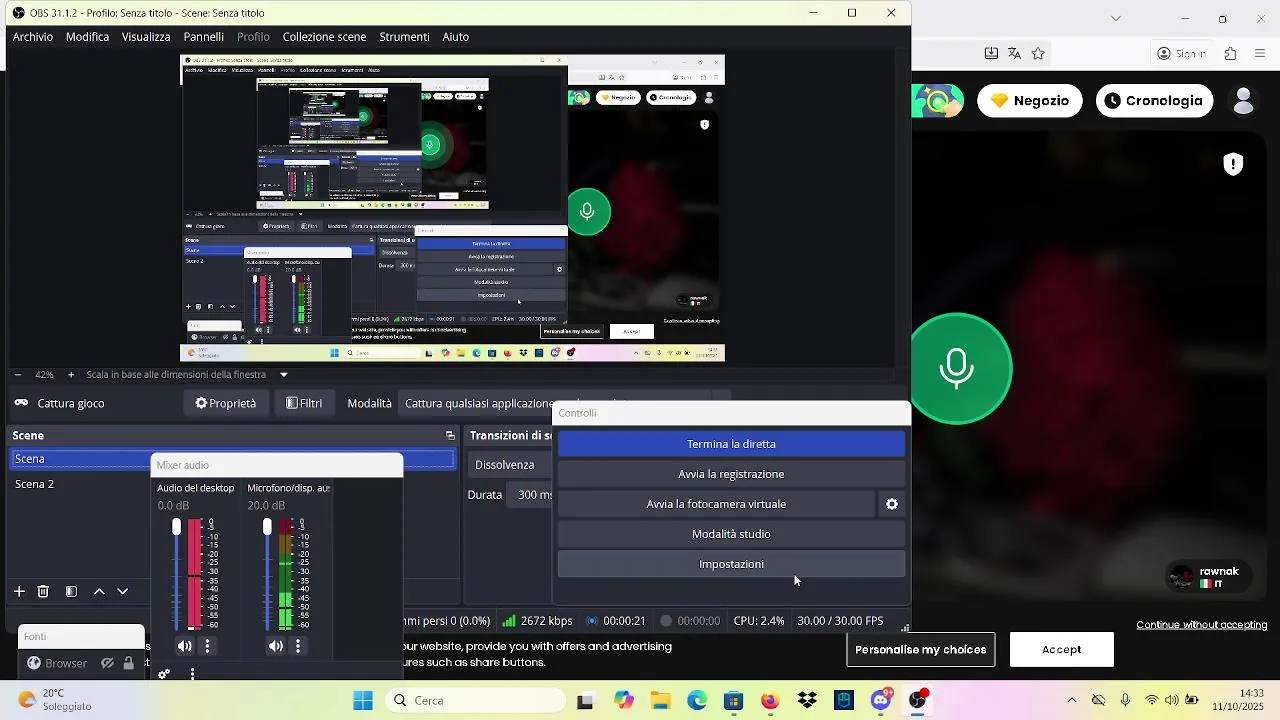Toggle visibility of the Browser source
The height and width of the screenshot is (720, 1280).
pyautogui.click(x=107, y=663)
